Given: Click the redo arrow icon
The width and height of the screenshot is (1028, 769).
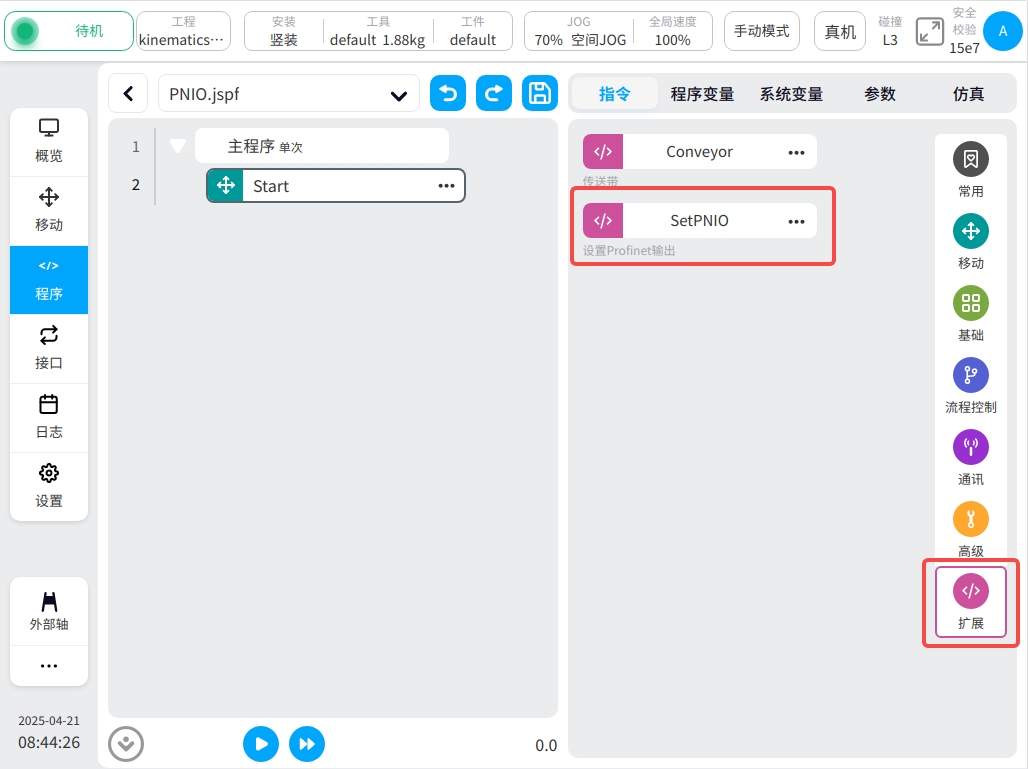Looking at the screenshot, I should tap(494, 94).
